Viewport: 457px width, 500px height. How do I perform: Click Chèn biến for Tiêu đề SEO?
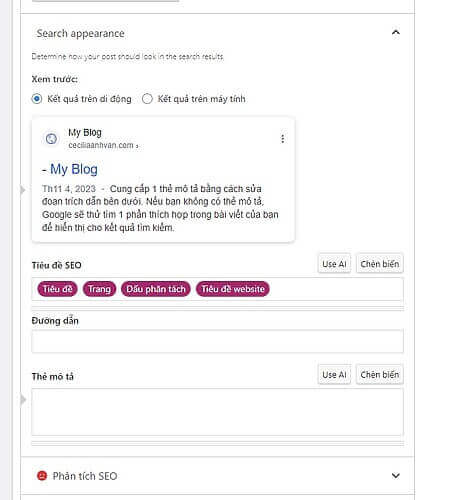click(x=380, y=264)
